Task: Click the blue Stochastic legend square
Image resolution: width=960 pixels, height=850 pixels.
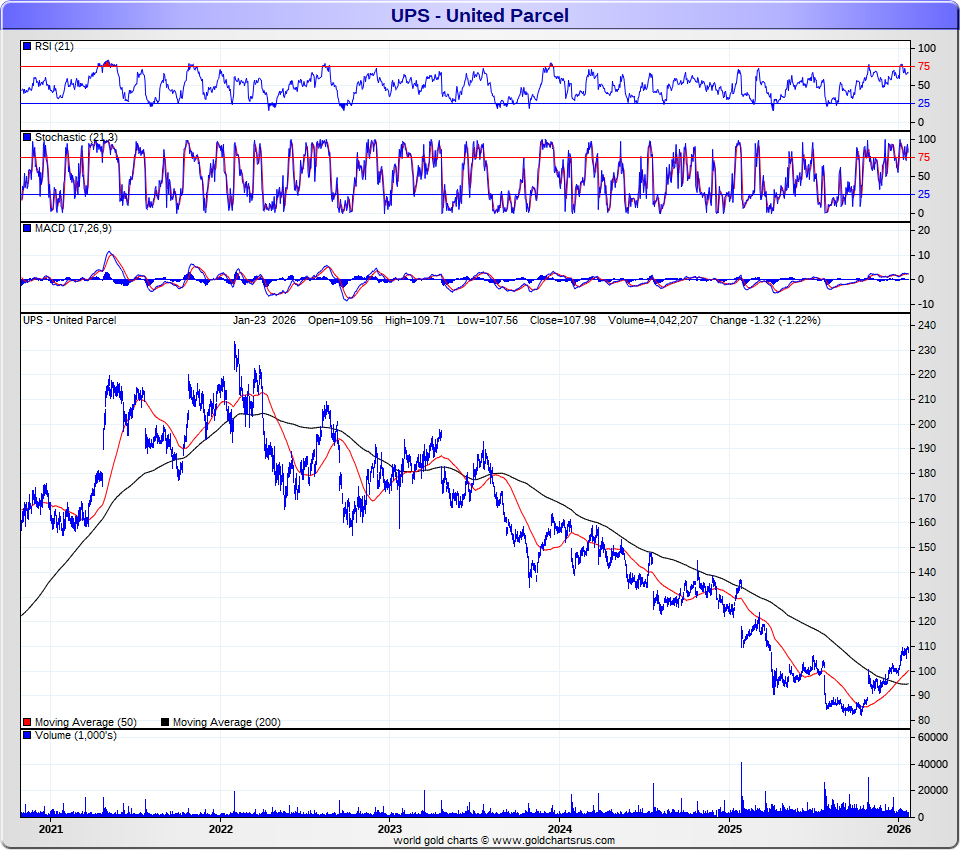Action: 27,137
